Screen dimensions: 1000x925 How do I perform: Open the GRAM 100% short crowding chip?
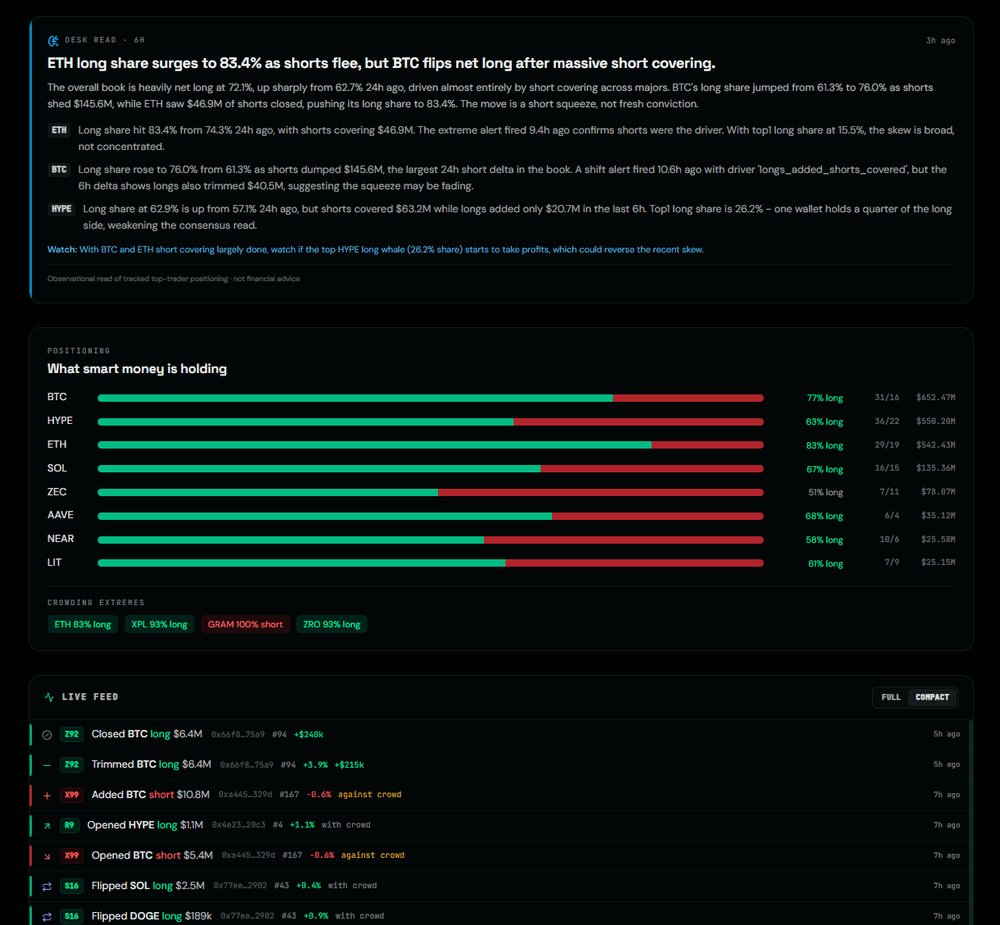[x=246, y=625]
